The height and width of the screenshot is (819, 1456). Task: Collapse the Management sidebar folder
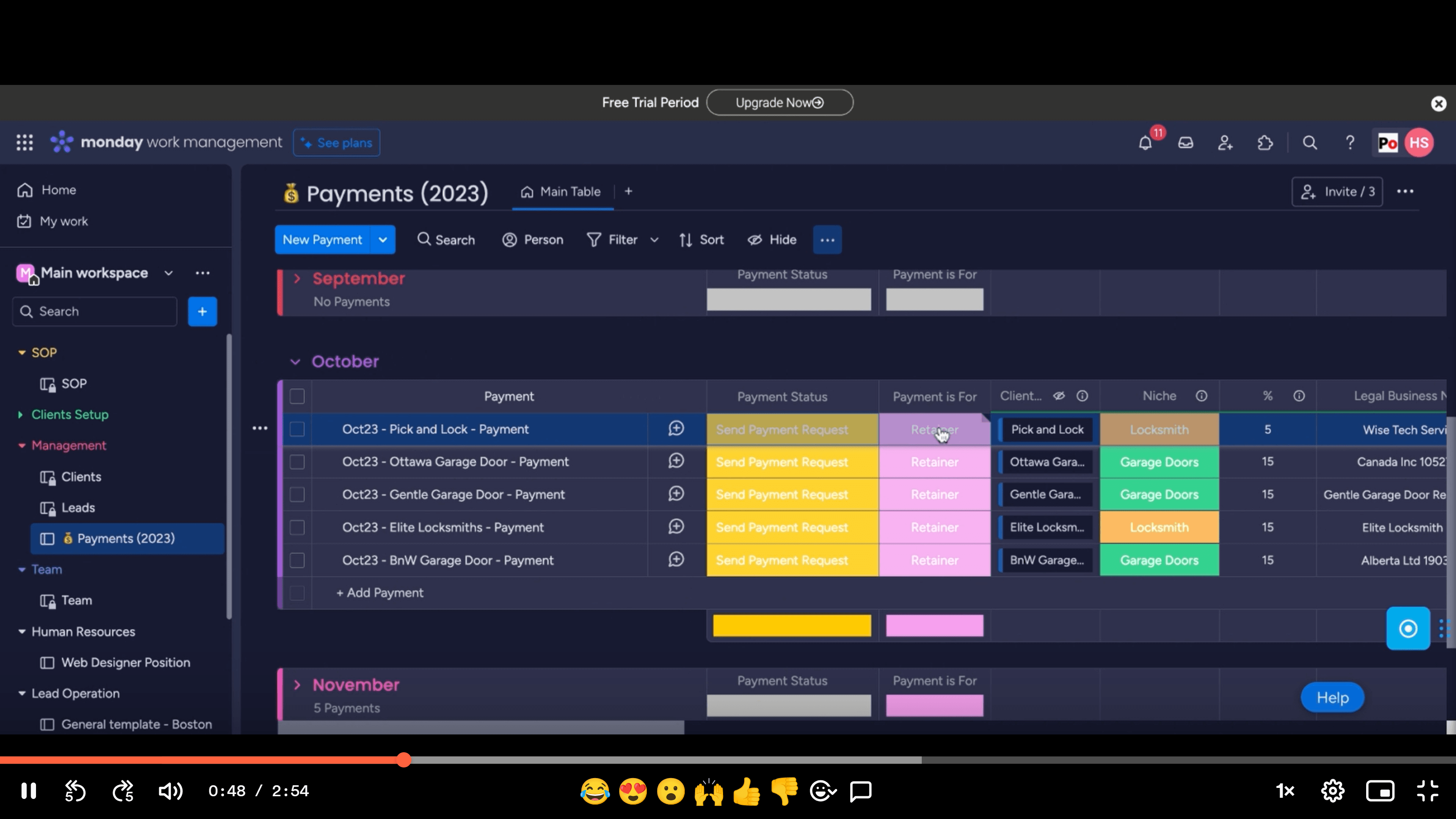point(22,446)
